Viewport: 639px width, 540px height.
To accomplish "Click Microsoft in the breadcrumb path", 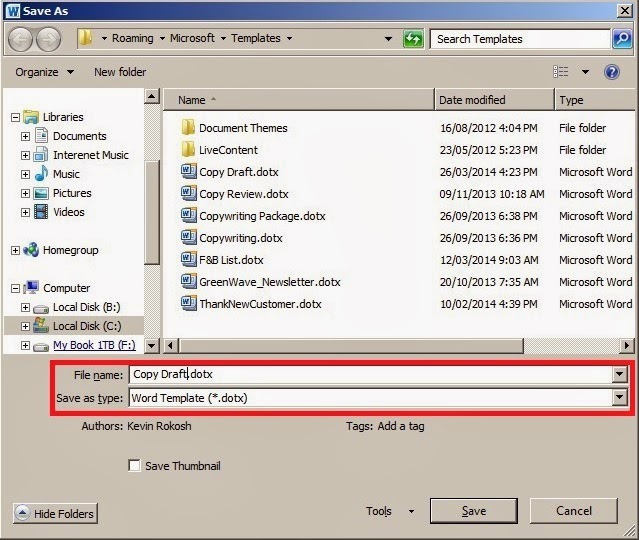I will [x=192, y=38].
